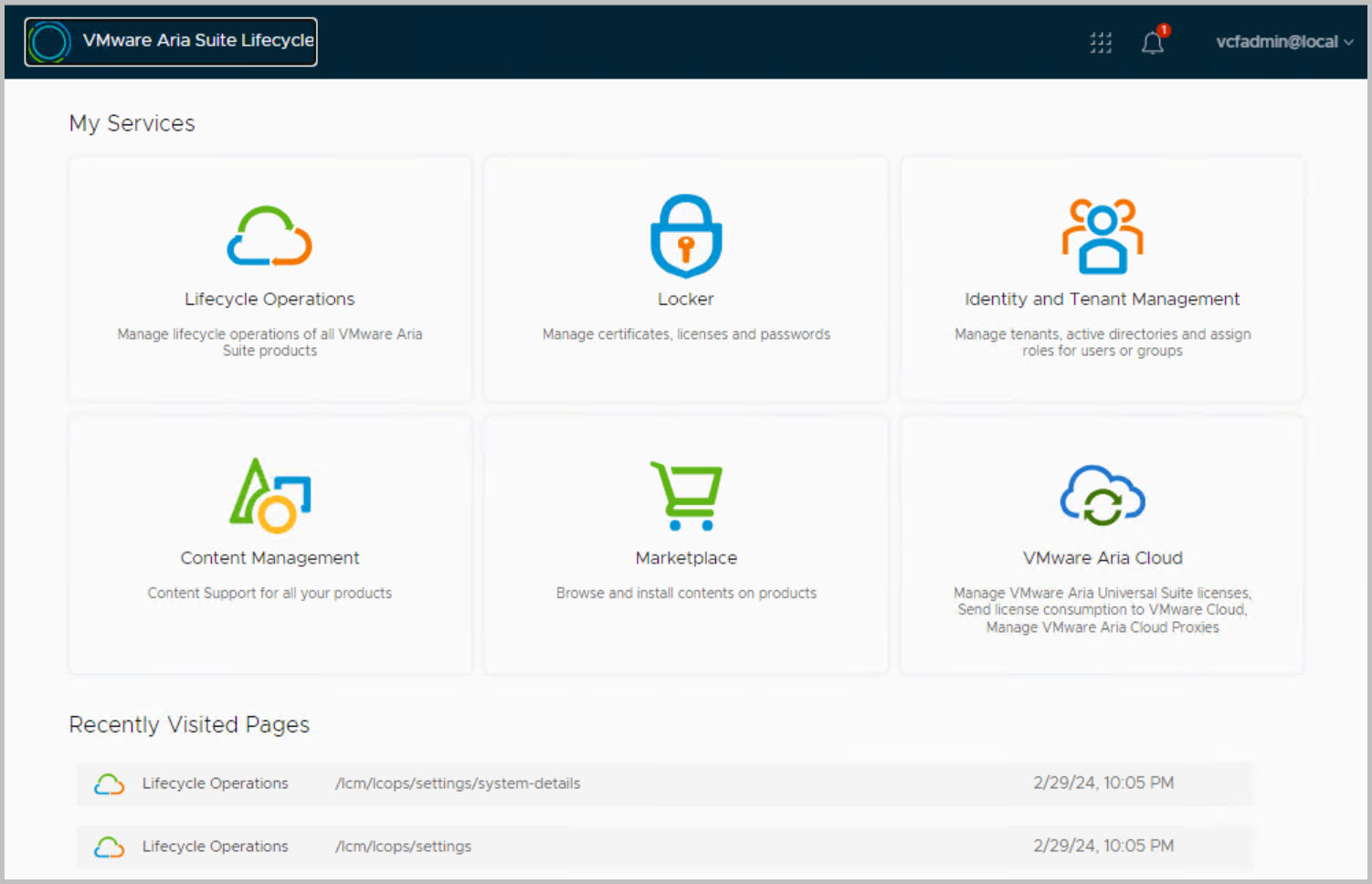Click the Marketplace card title

point(686,558)
